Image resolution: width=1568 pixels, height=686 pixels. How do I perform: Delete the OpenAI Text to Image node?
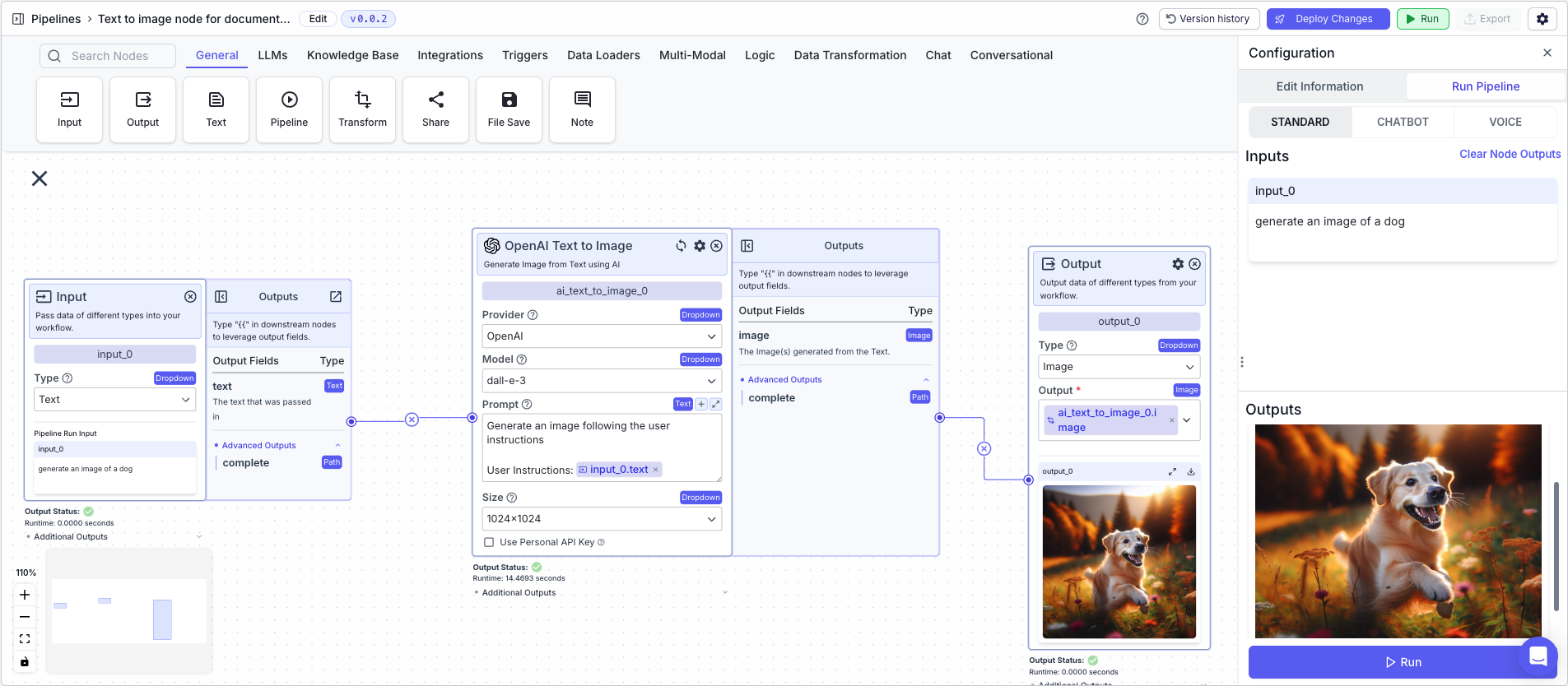coord(717,246)
